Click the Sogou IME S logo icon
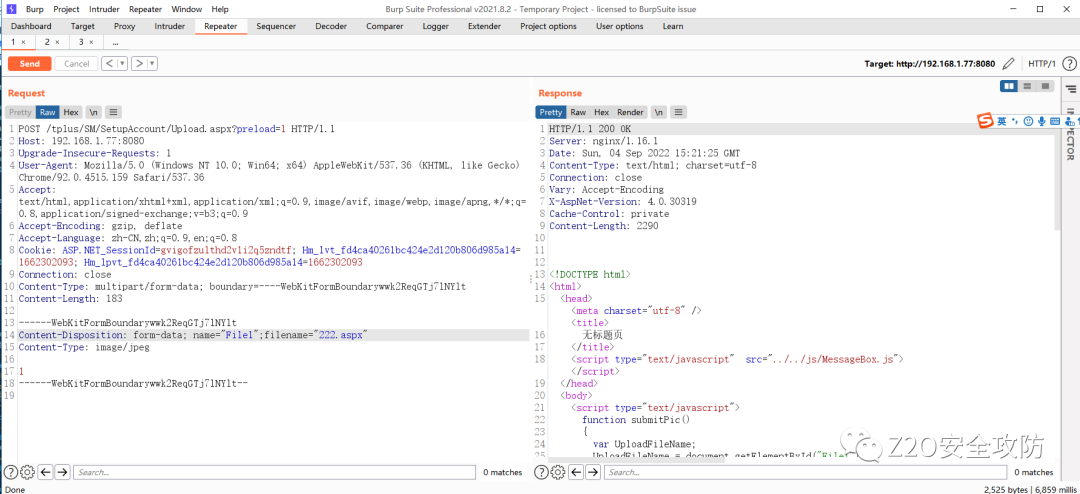This screenshot has height=494, width=1080. [986, 121]
